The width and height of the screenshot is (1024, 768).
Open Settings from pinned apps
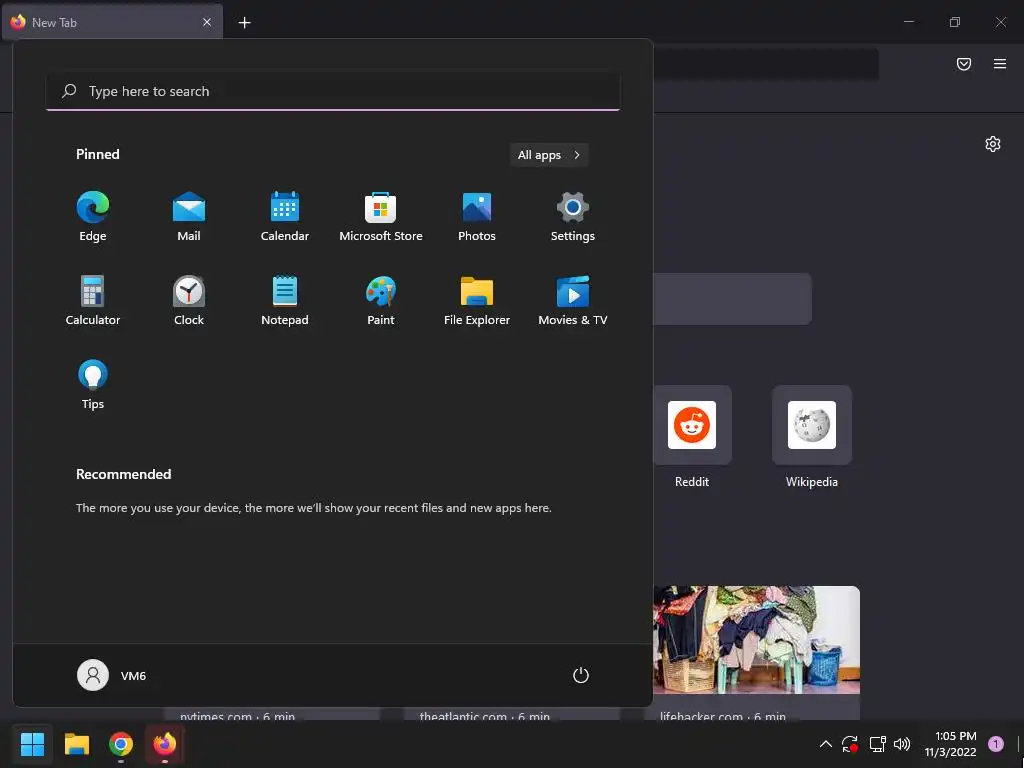point(573,217)
